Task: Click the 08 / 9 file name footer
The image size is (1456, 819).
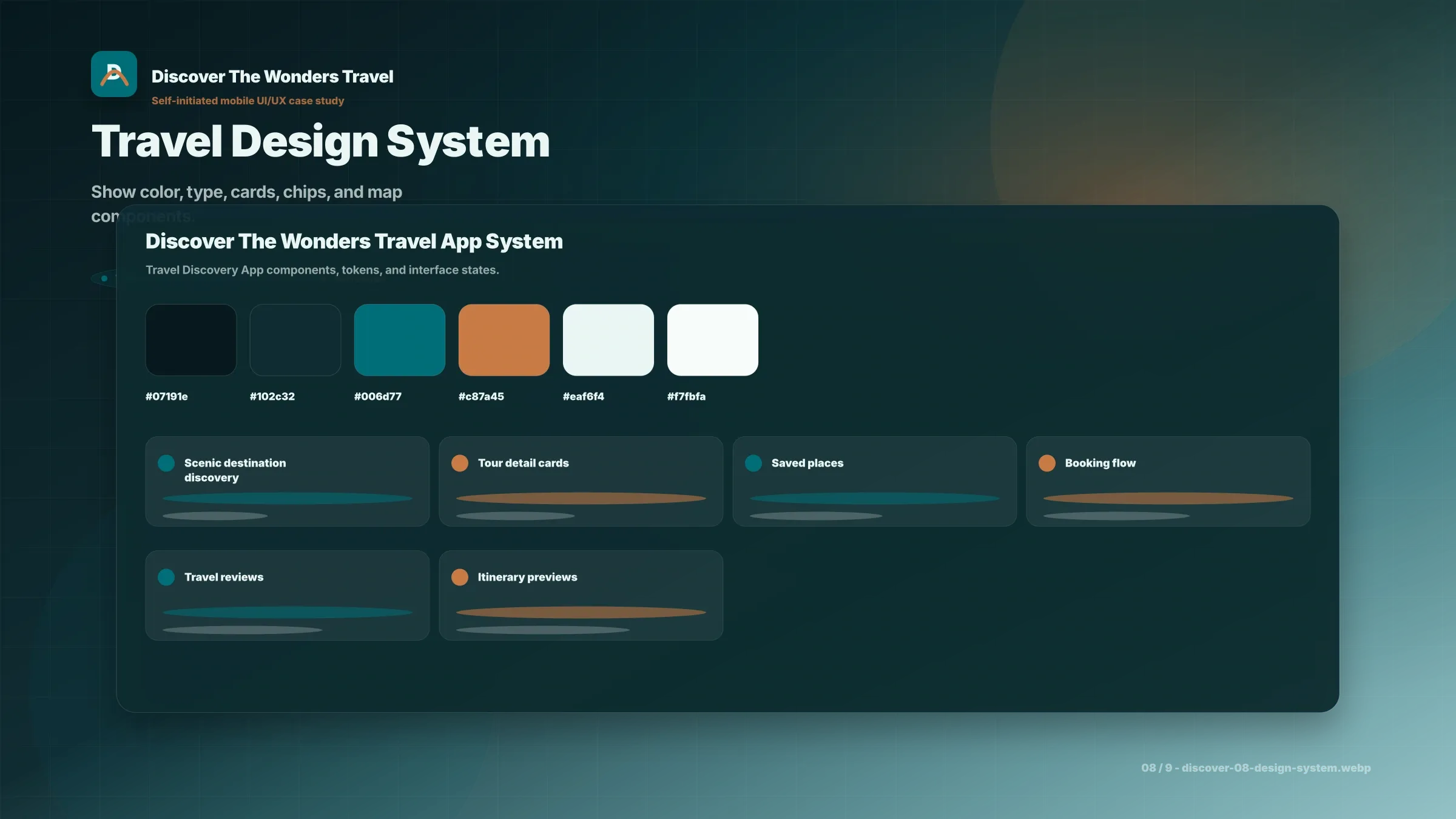Action: tap(1256, 768)
